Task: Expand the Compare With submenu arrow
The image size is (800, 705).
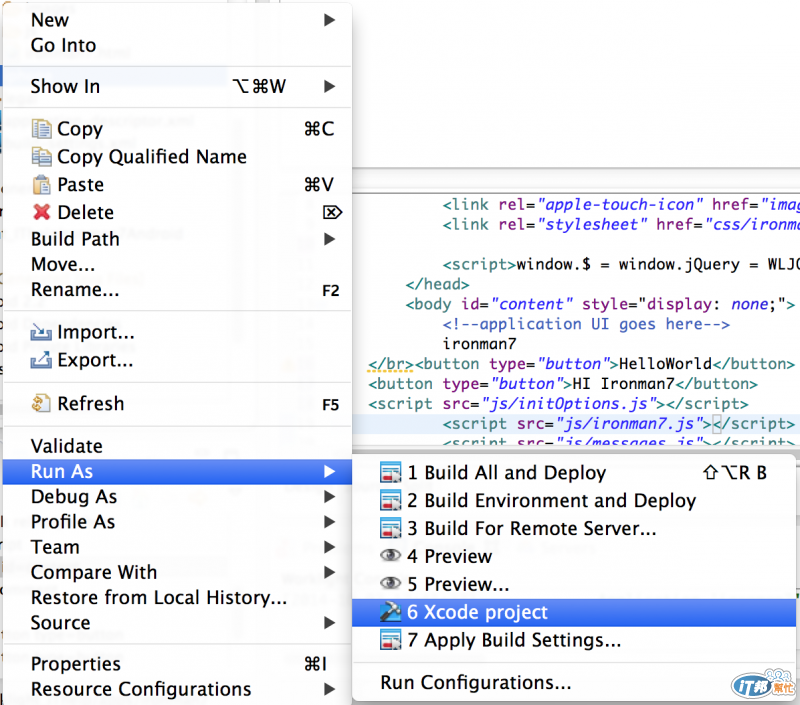Action: point(330,572)
